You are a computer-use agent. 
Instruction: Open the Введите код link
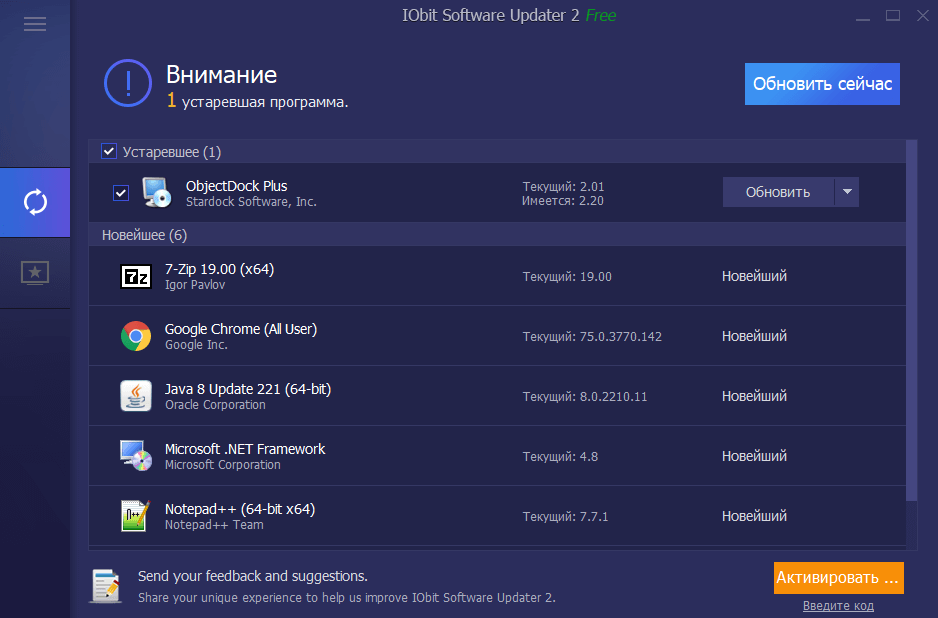838,606
